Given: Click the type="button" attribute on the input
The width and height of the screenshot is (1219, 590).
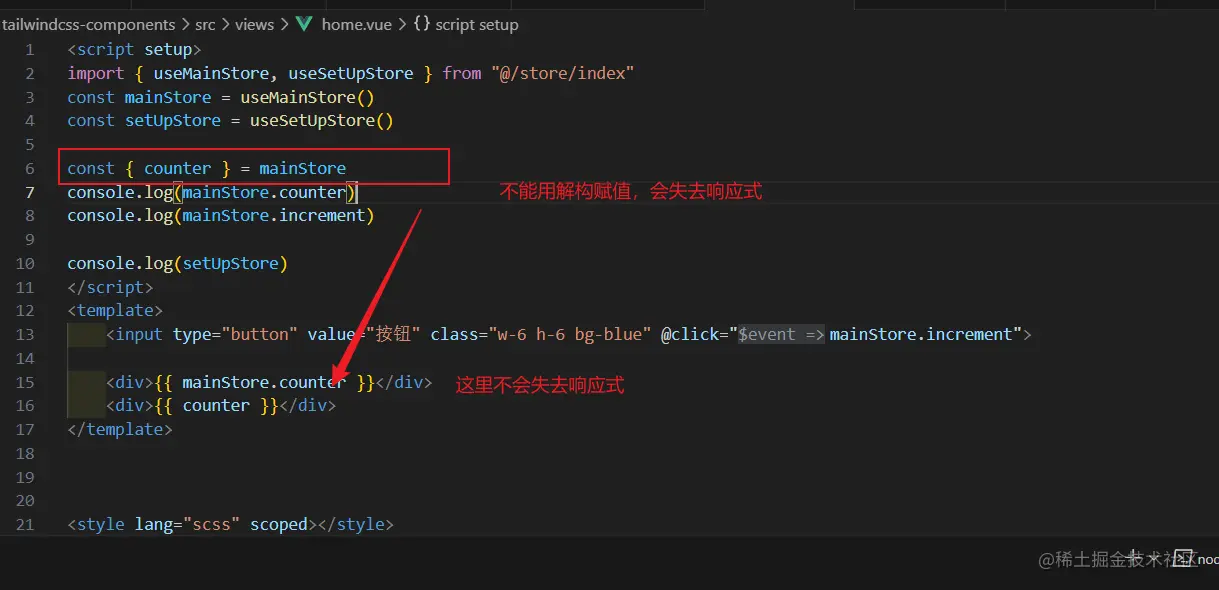Looking at the screenshot, I should pos(235,334).
